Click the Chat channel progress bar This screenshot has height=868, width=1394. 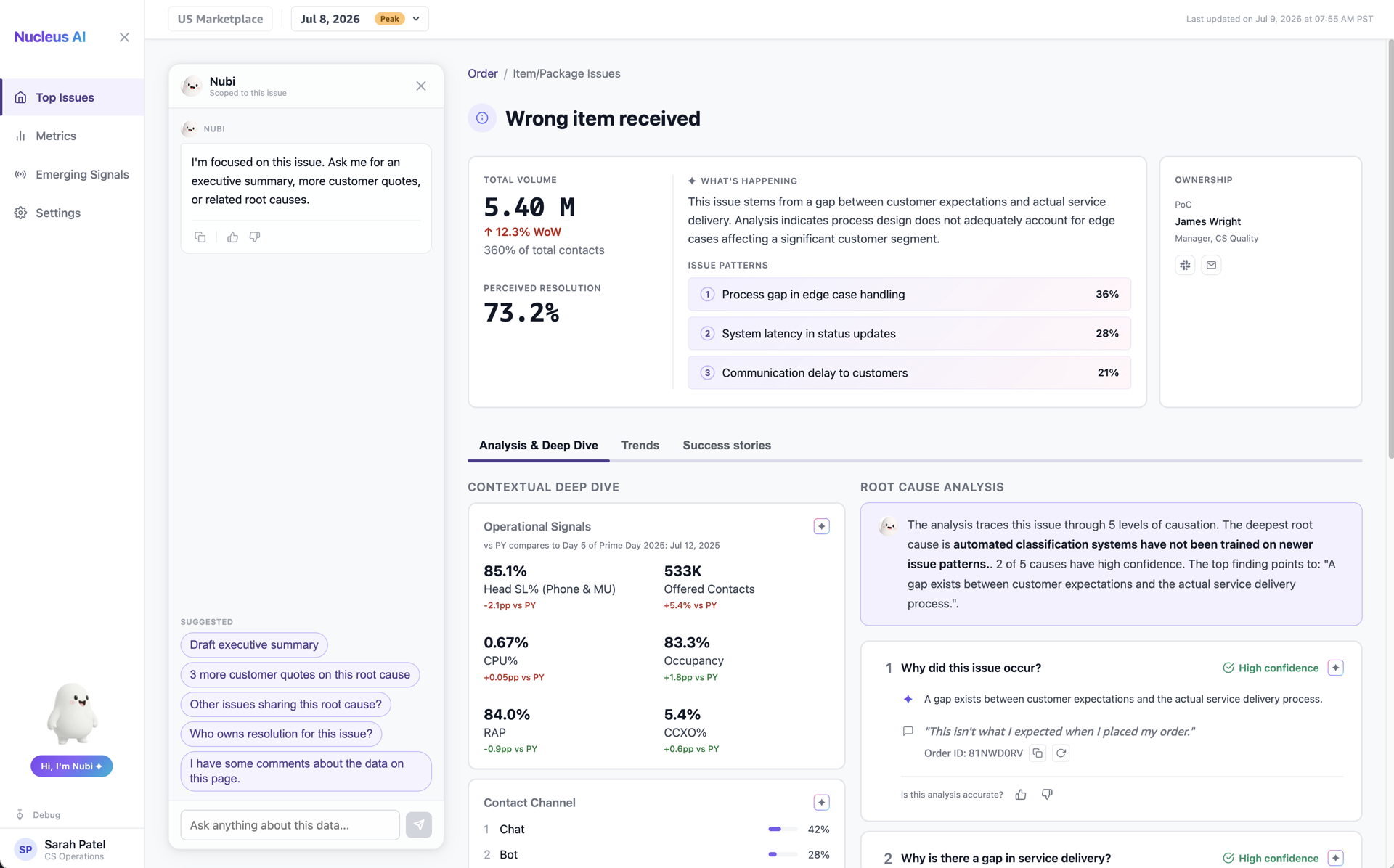(783, 830)
